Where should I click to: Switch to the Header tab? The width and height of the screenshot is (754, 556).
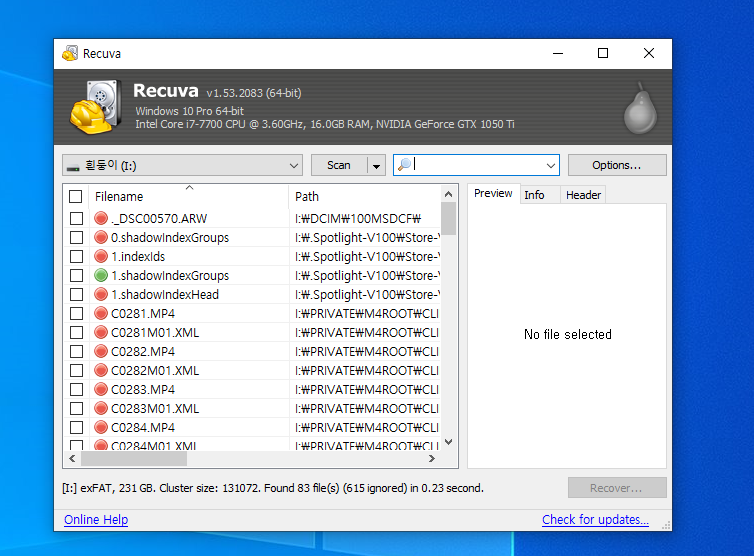(x=583, y=195)
